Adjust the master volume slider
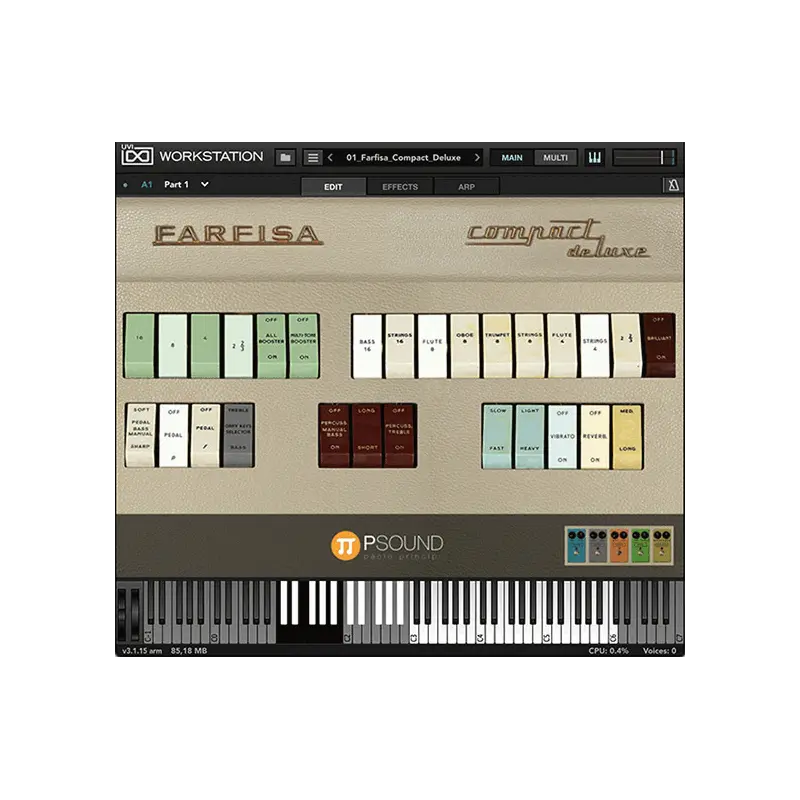Viewport: 800px width, 800px height. (645, 158)
